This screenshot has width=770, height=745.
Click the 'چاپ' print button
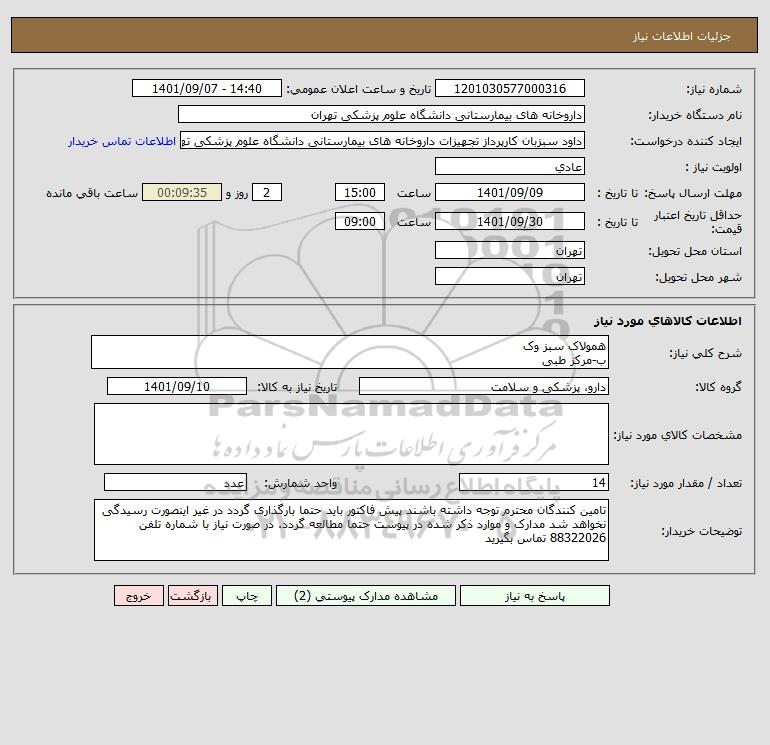coord(247,596)
